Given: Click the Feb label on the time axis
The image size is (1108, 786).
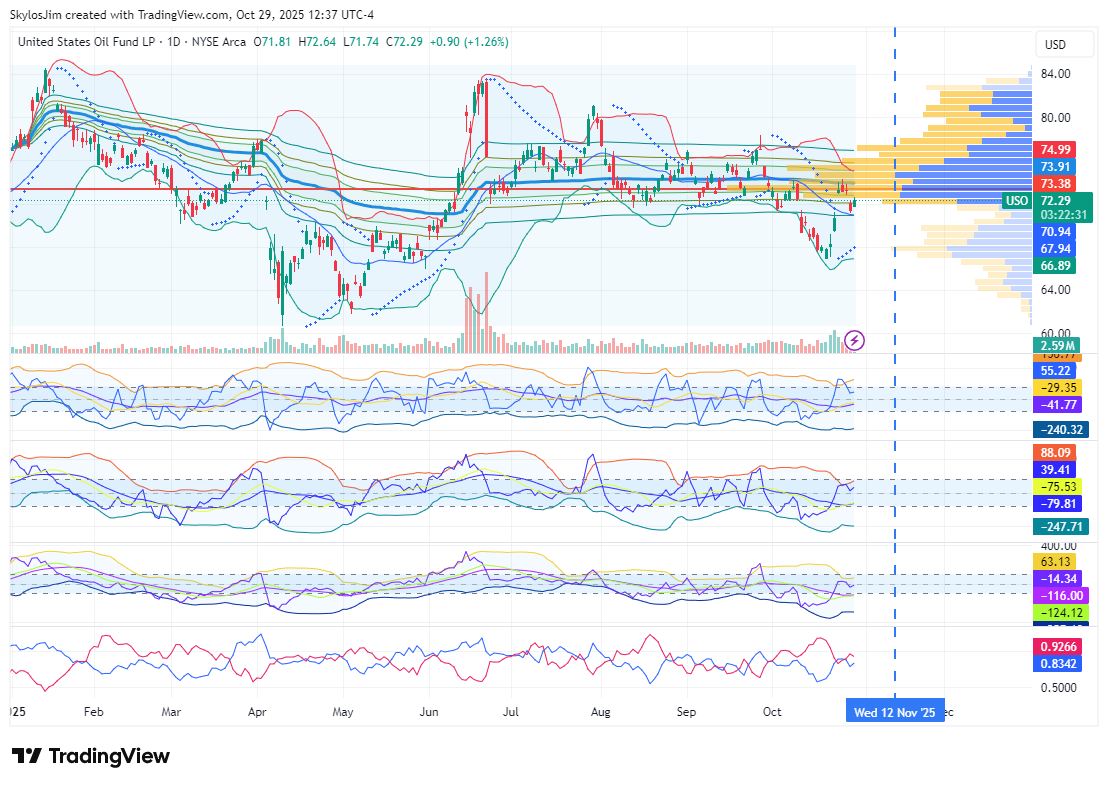Looking at the screenshot, I should (x=93, y=712).
